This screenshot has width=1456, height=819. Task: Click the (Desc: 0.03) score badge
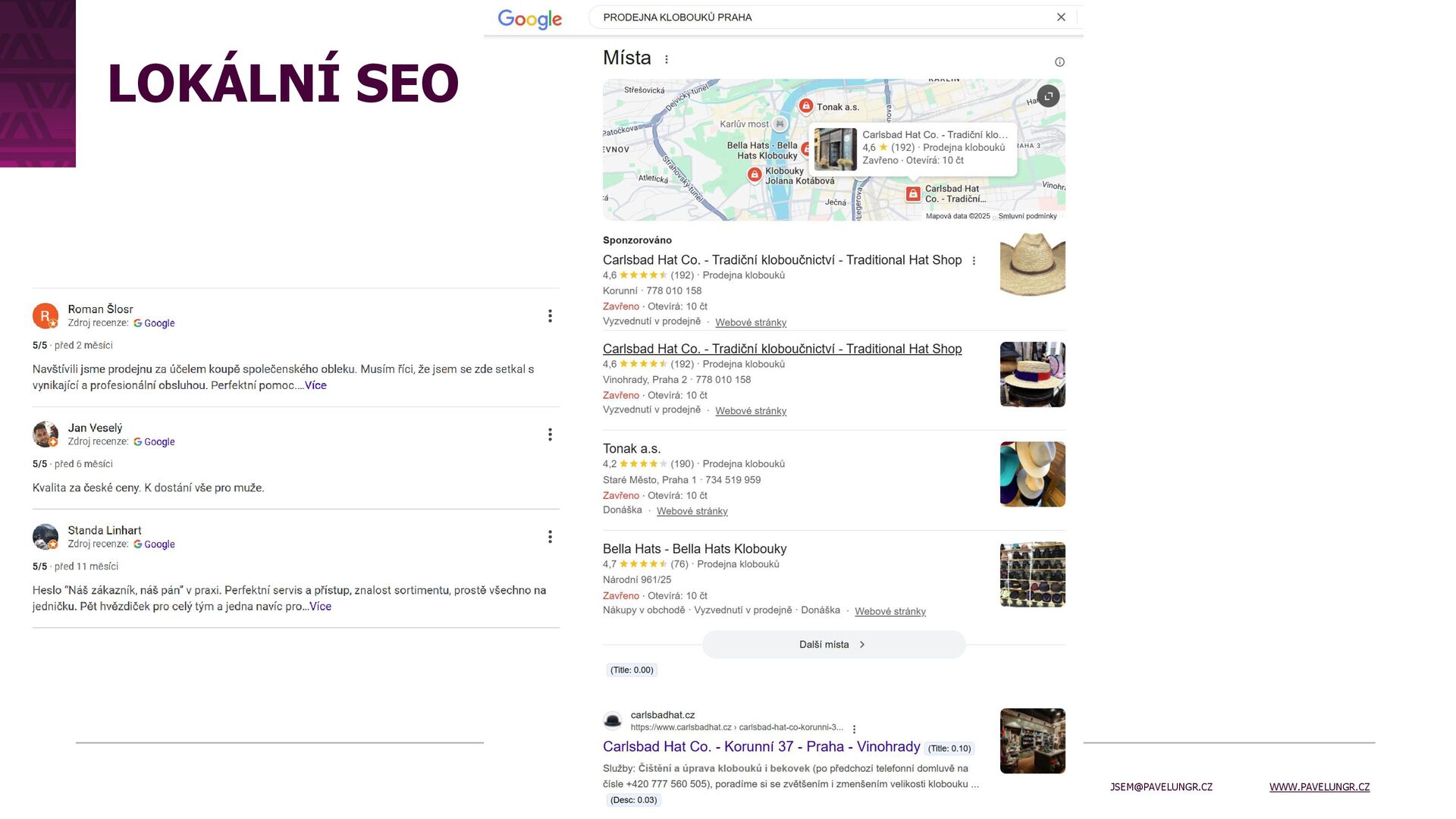point(633,800)
